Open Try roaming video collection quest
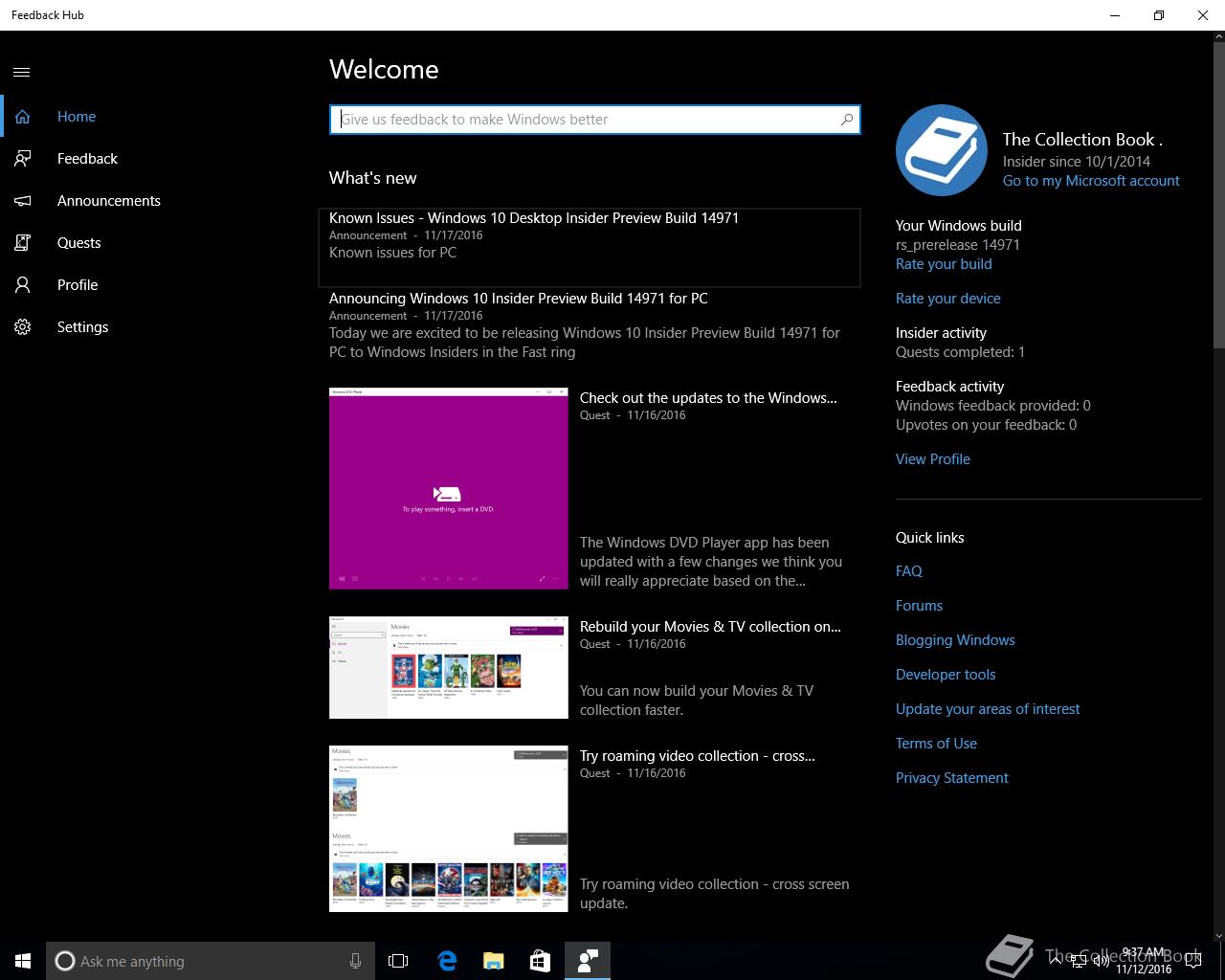The width and height of the screenshot is (1225, 980). 698,756
